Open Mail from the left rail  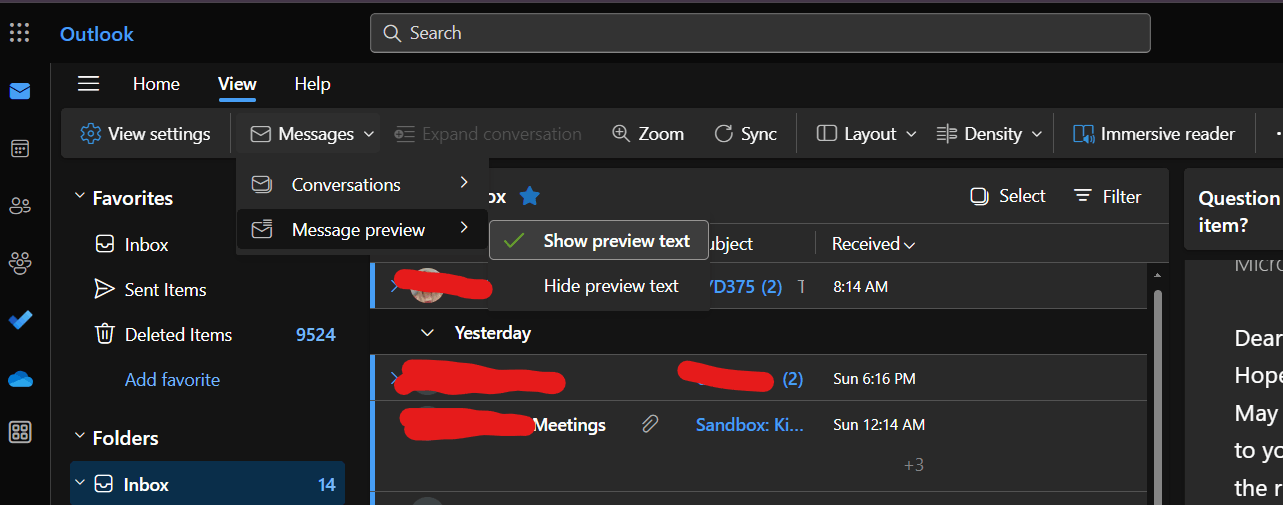(x=20, y=92)
